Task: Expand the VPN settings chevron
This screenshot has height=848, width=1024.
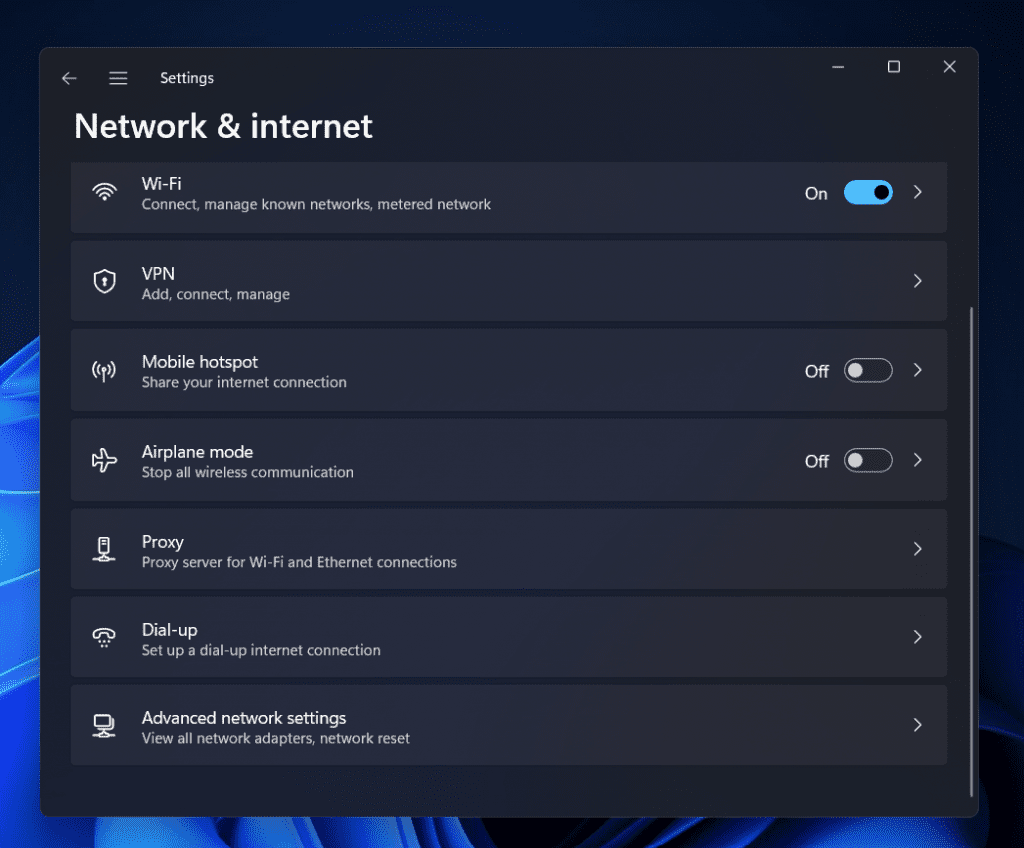Action: [918, 281]
